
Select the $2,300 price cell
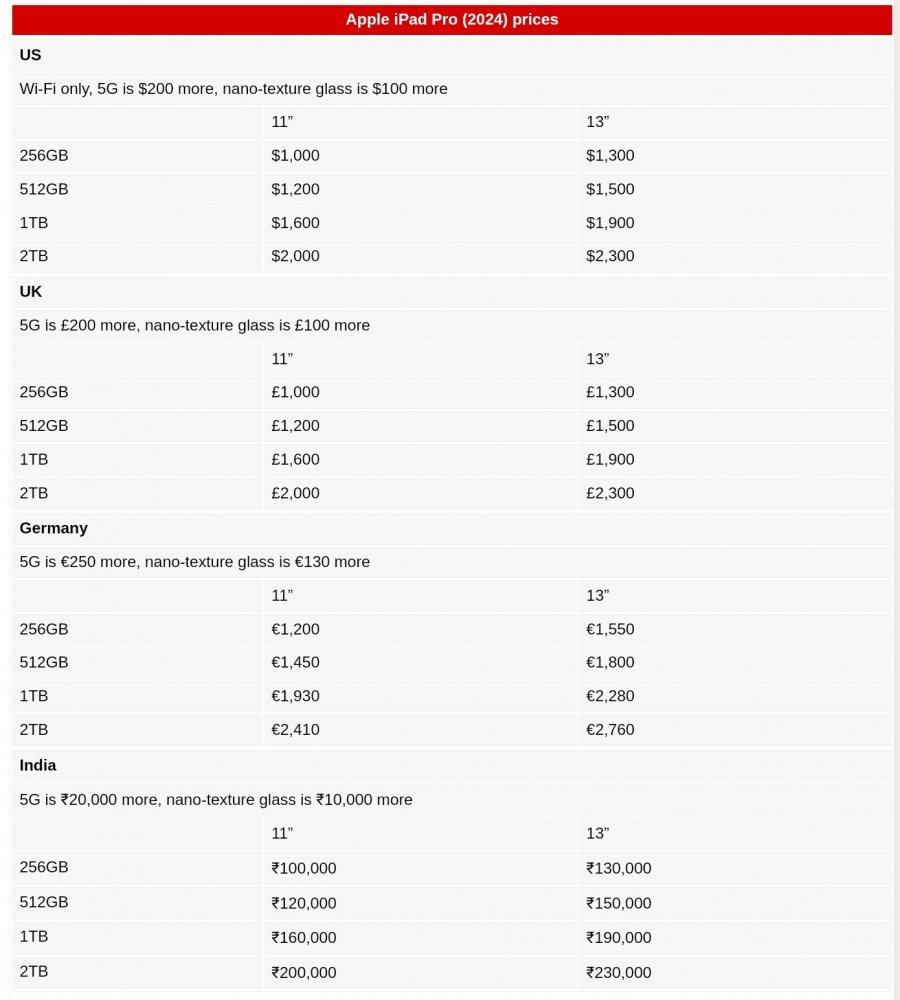tap(610, 256)
